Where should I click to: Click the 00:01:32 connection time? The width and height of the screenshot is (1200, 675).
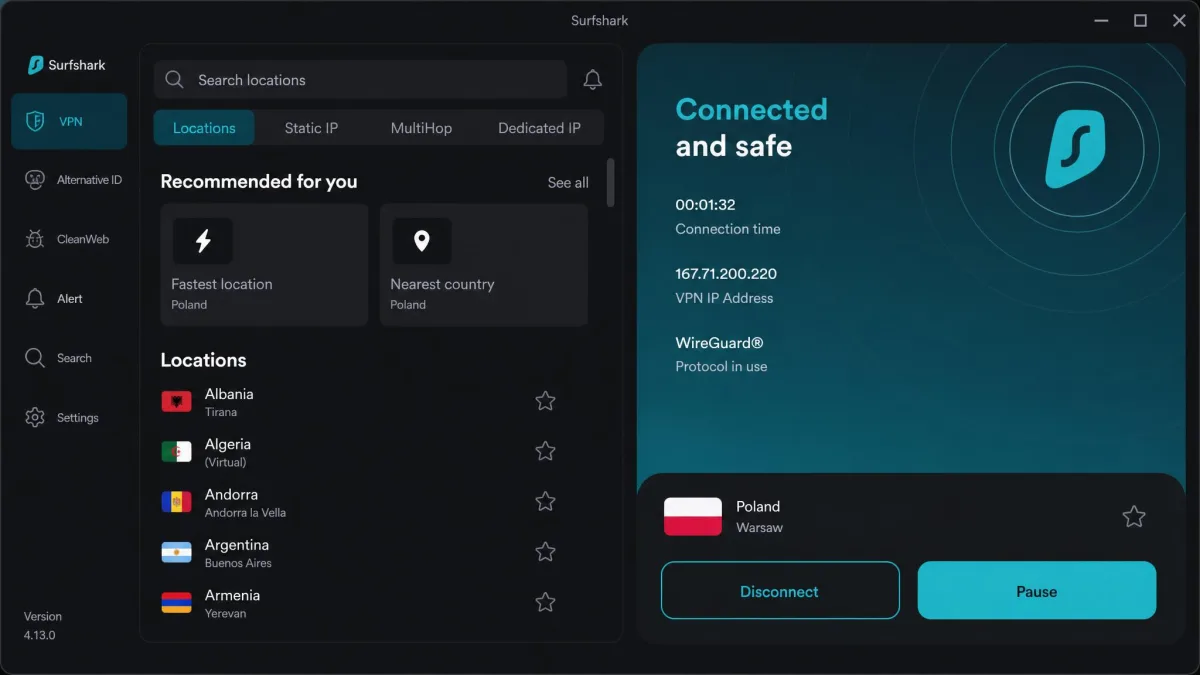click(x=705, y=205)
